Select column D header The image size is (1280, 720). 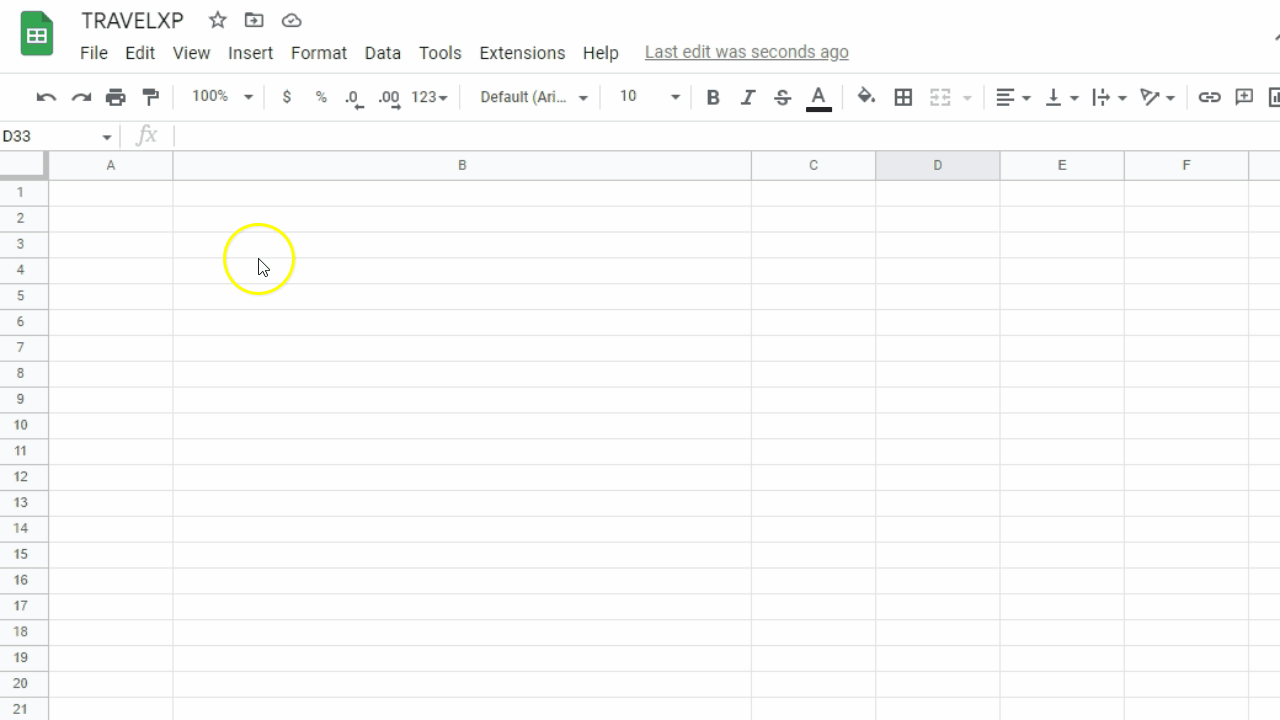938,165
